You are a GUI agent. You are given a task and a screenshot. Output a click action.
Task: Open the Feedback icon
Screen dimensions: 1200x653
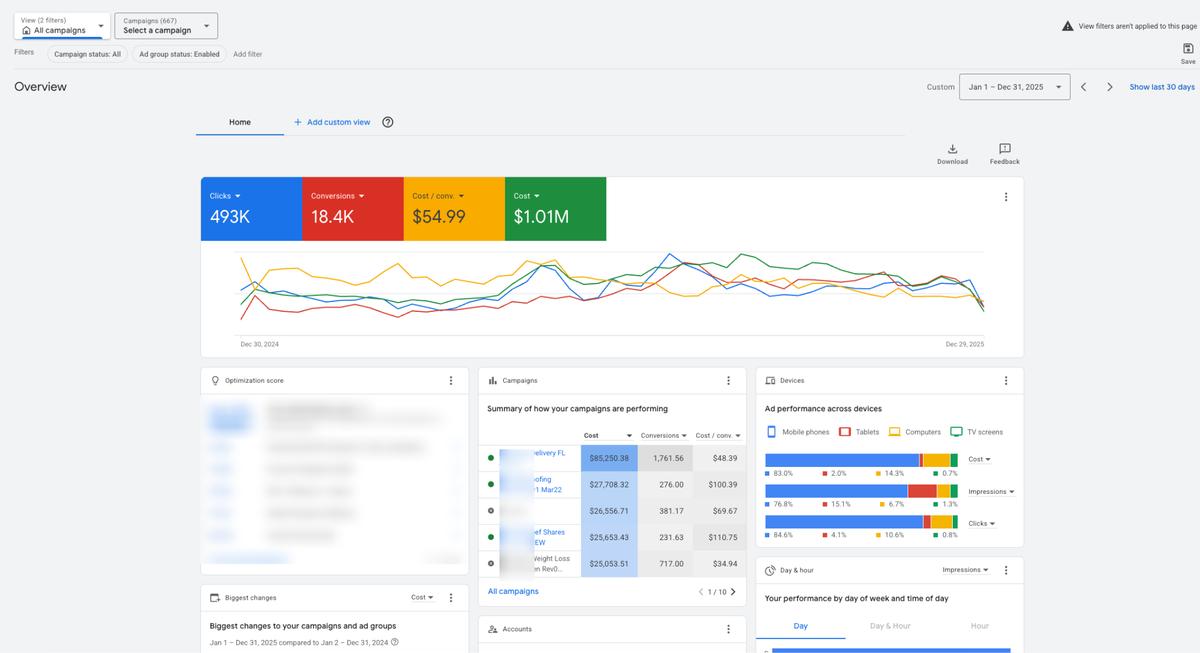coord(1005,149)
